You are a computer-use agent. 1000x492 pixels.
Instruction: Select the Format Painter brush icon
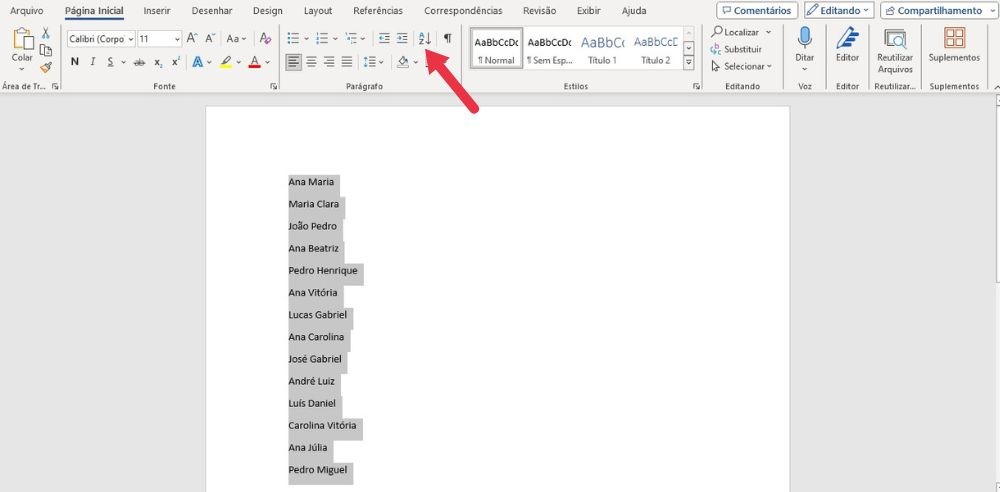(x=45, y=68)
